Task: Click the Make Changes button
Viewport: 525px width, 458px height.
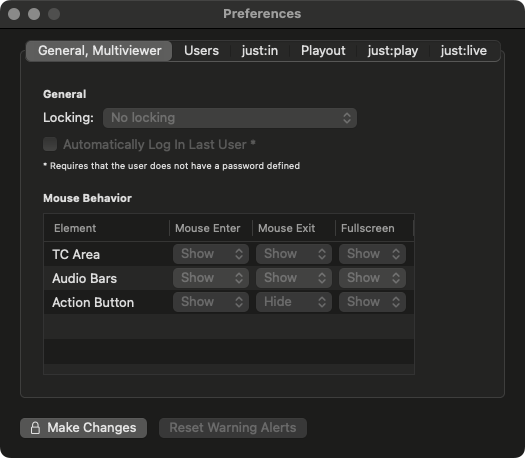Action: tap(83, 428)
